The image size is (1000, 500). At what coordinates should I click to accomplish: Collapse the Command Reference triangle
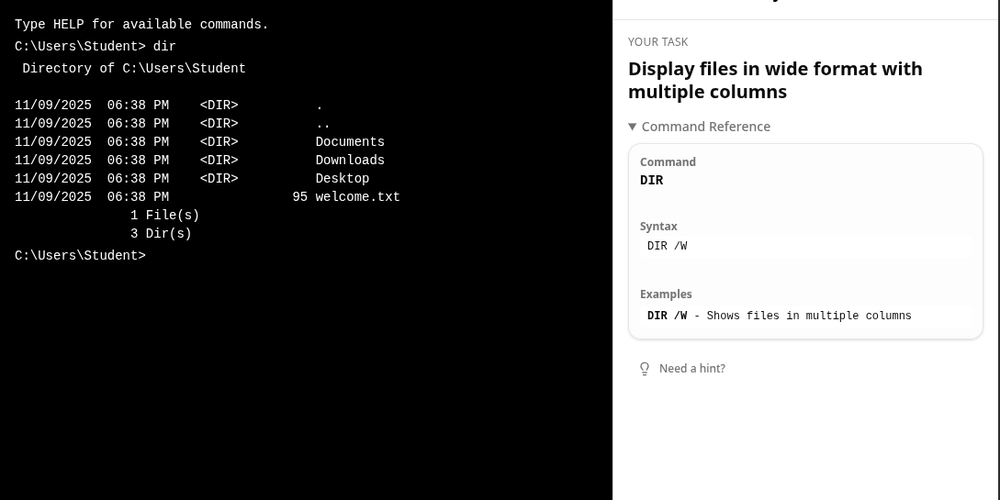tap(633, 127)
